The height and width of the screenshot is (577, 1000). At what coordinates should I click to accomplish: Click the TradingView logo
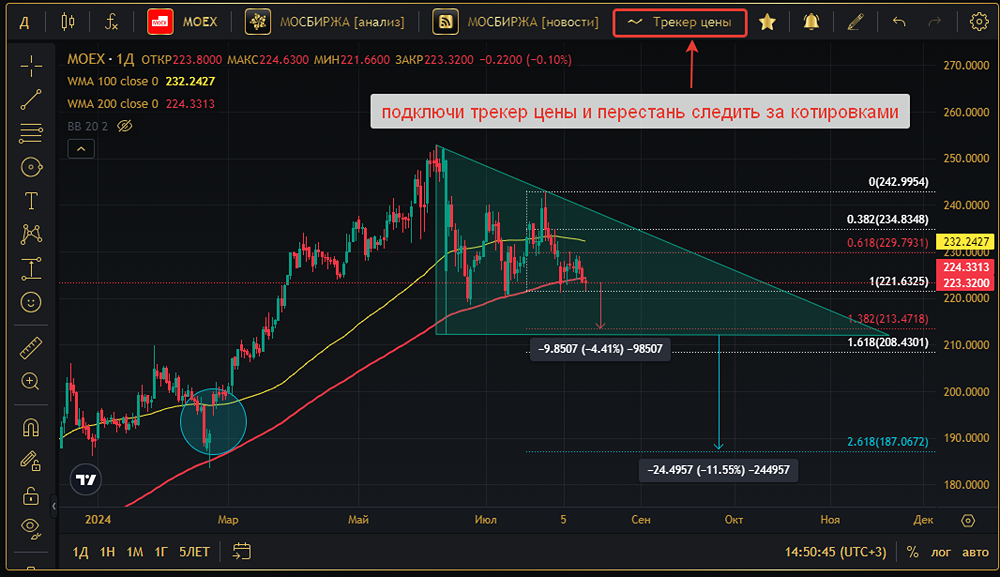pos(86,479)
